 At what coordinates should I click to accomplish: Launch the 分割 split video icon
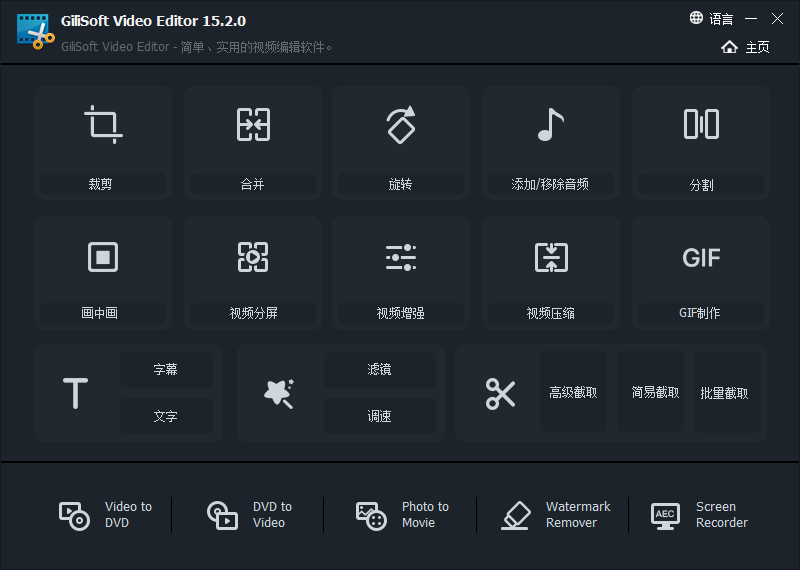pyautogui.click(x=701, y=125)
